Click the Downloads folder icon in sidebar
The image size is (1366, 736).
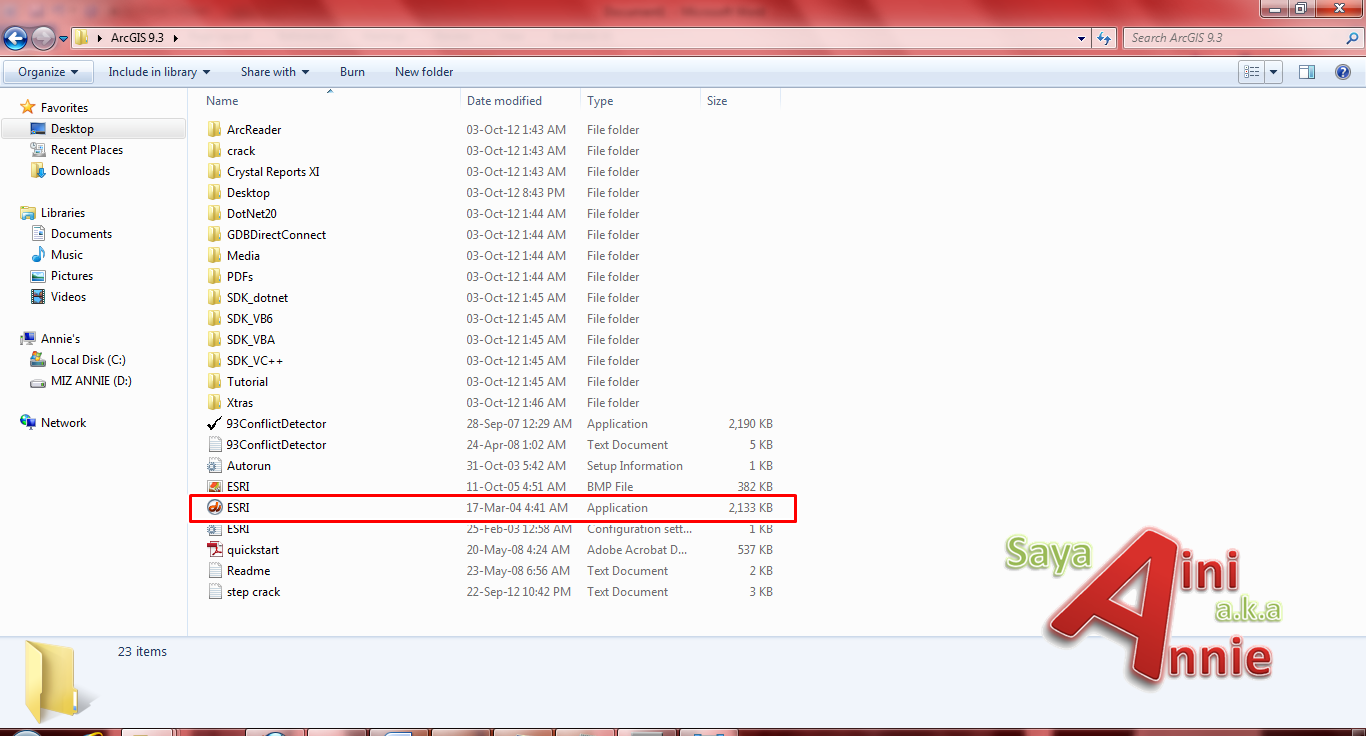tap(38, 171)
